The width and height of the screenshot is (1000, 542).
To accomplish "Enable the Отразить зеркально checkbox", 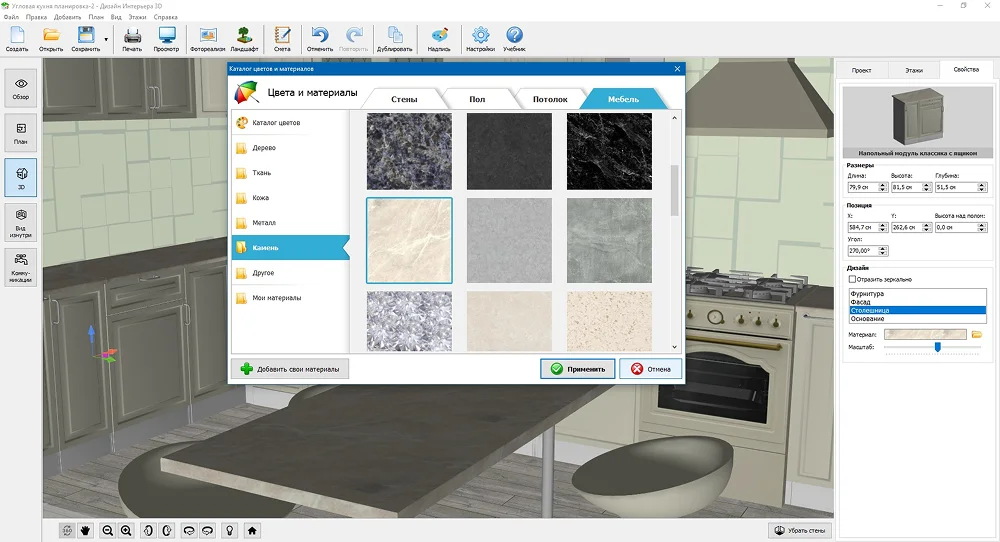I will pyautogui.click(x=852, y=279).
